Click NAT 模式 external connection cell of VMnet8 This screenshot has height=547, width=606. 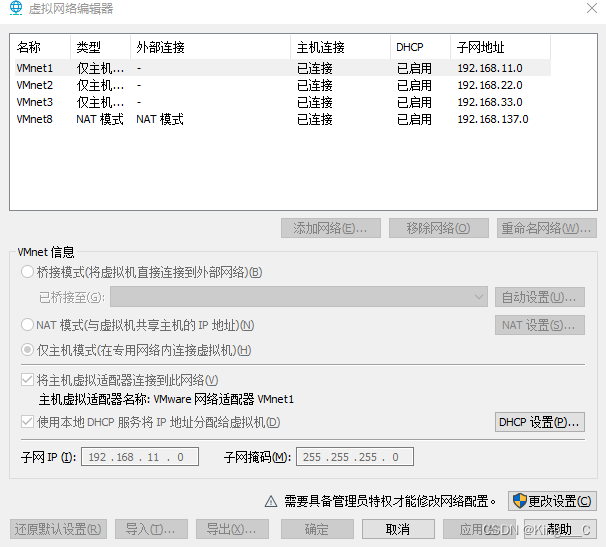coord(160,119)
